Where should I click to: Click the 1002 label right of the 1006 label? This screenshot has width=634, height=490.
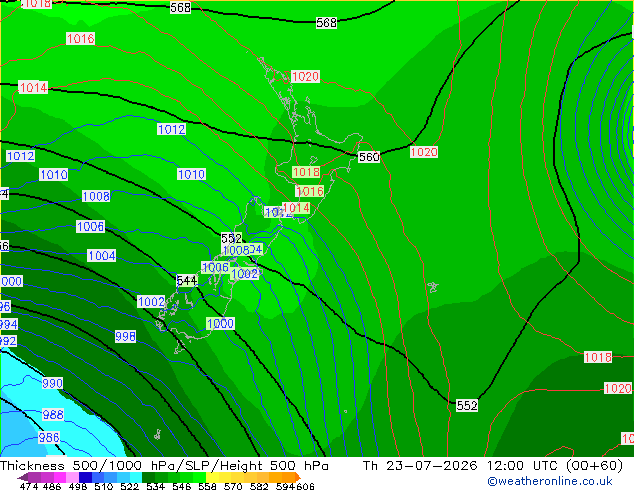[245, 274]
